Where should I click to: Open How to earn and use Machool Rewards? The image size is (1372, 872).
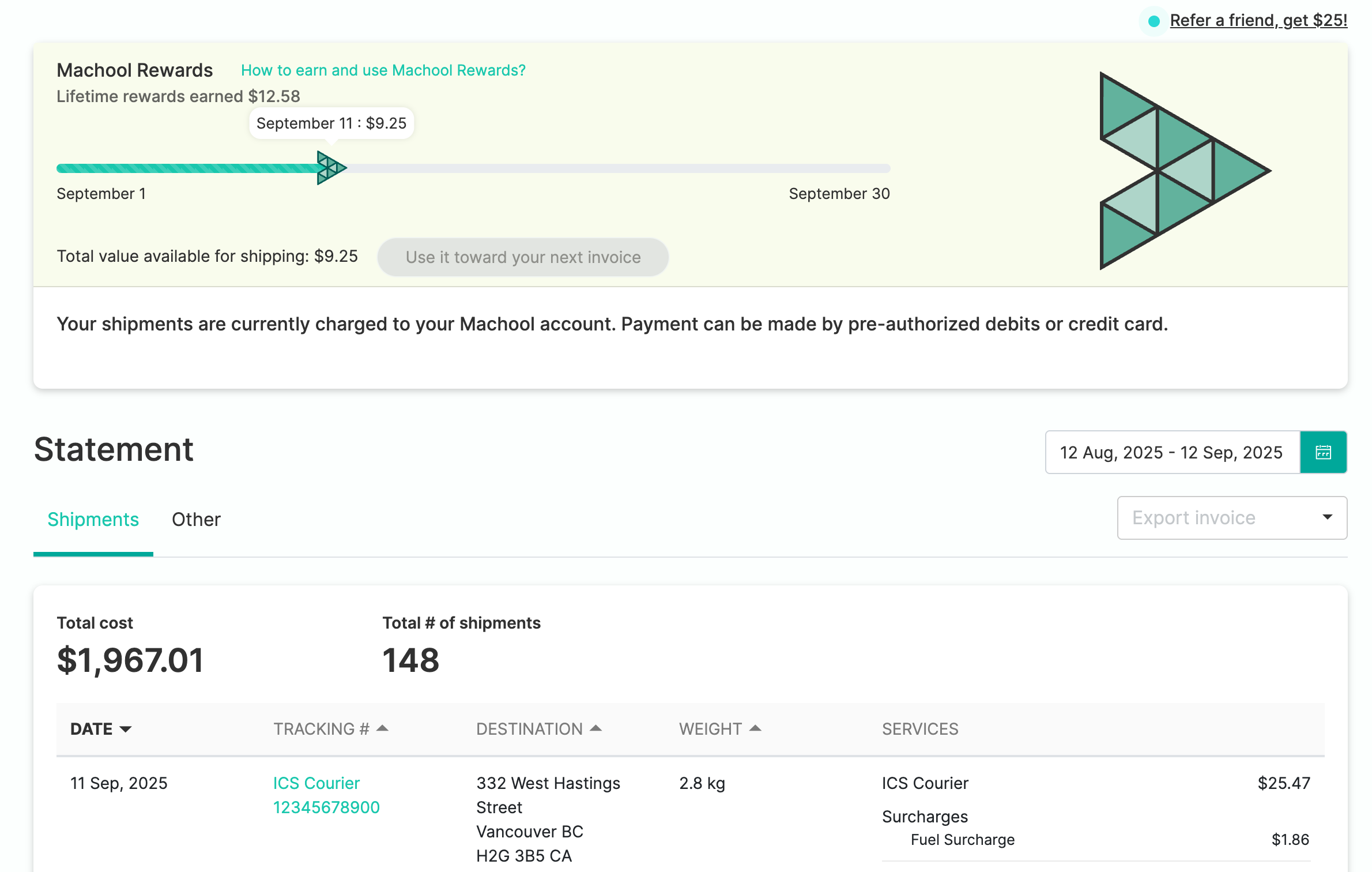(383, 70)
